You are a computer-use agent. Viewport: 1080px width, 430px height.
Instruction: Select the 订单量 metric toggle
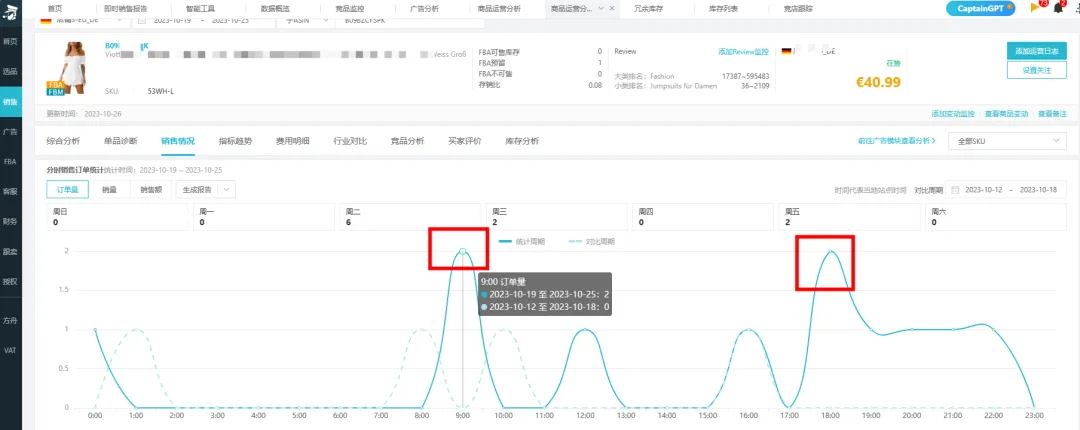68,190
